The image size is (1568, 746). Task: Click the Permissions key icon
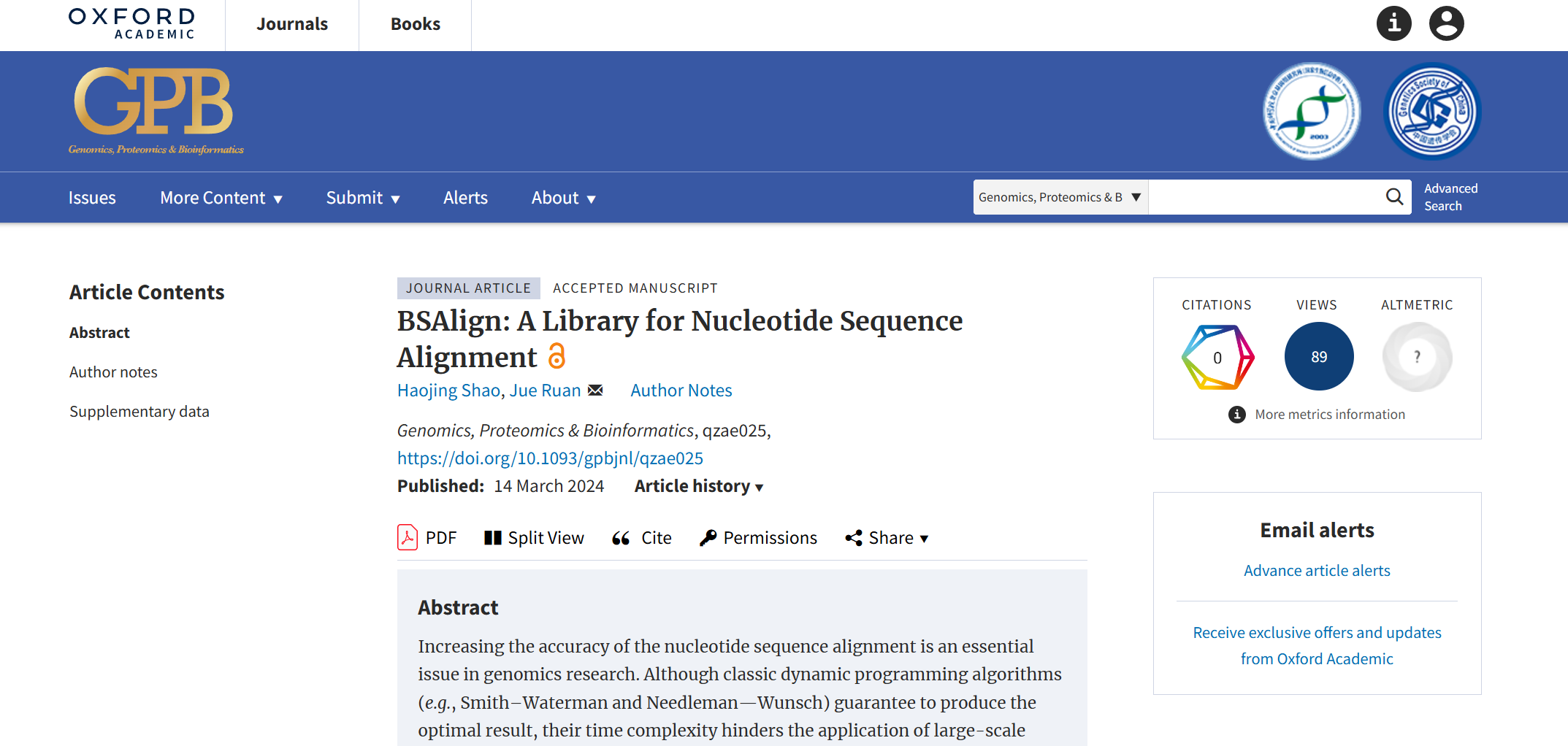tap(708, 538)
